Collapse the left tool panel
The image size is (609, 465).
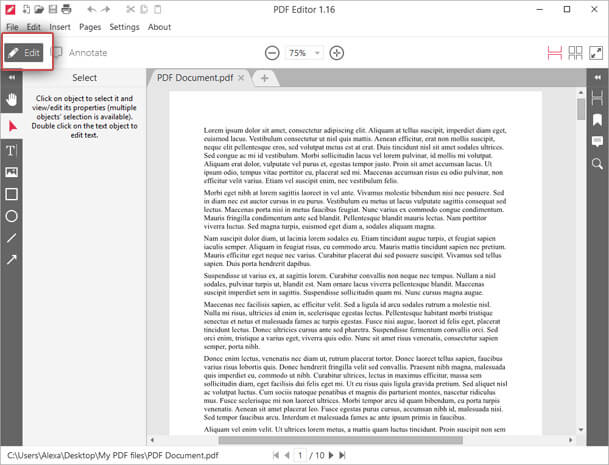pos(12,77)
